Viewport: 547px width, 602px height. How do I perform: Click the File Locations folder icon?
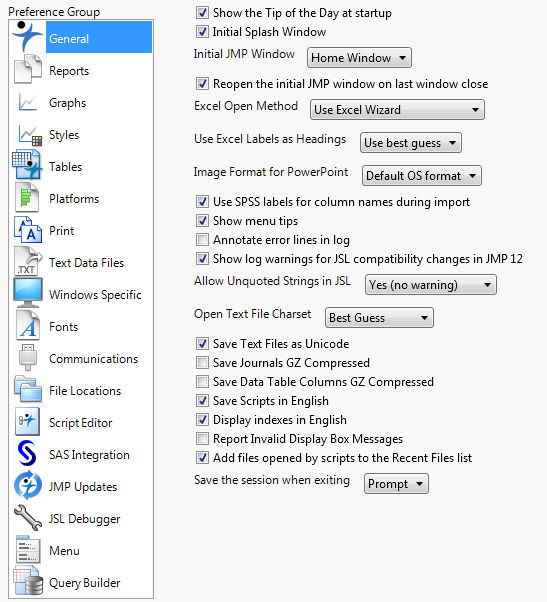(28, 389)
